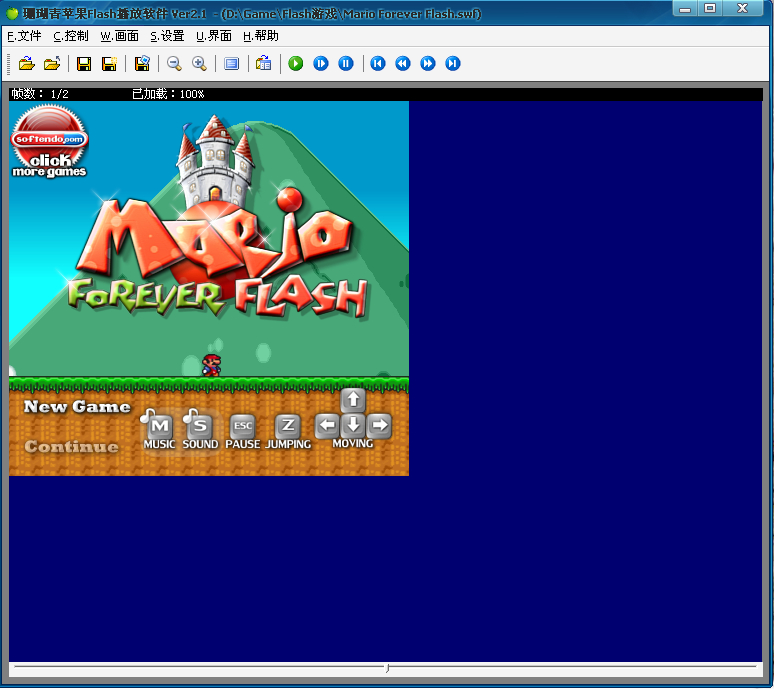Click the left arrow key icon

pyautogui.click(x=327, y=425)
